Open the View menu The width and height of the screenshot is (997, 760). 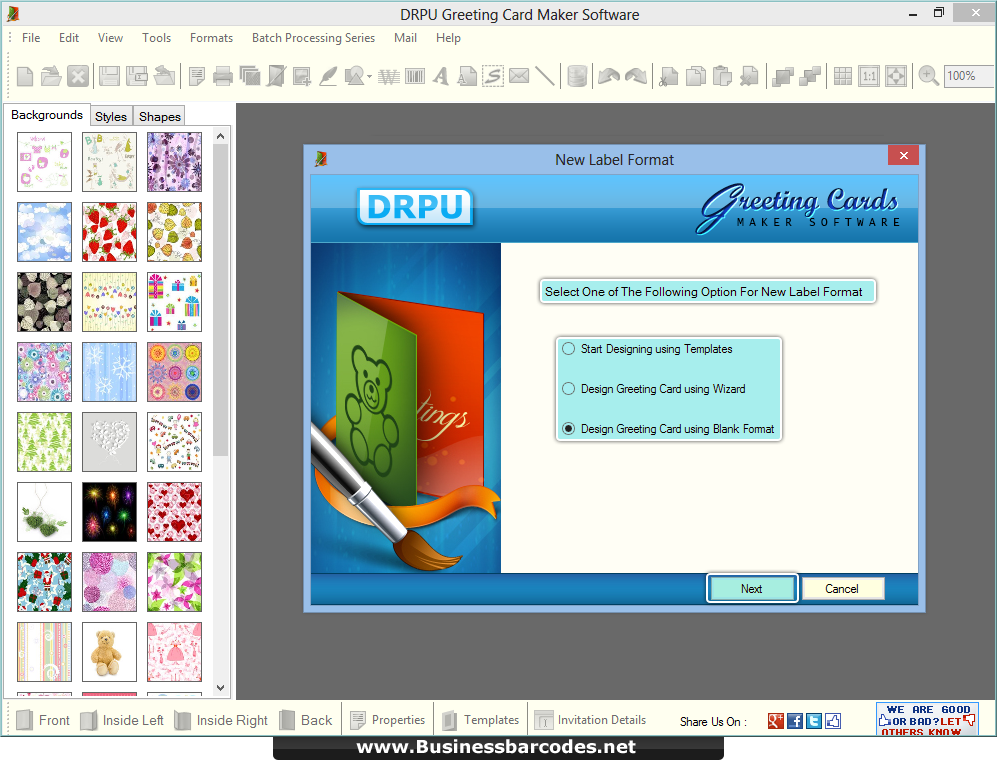[x=110, y=38]
